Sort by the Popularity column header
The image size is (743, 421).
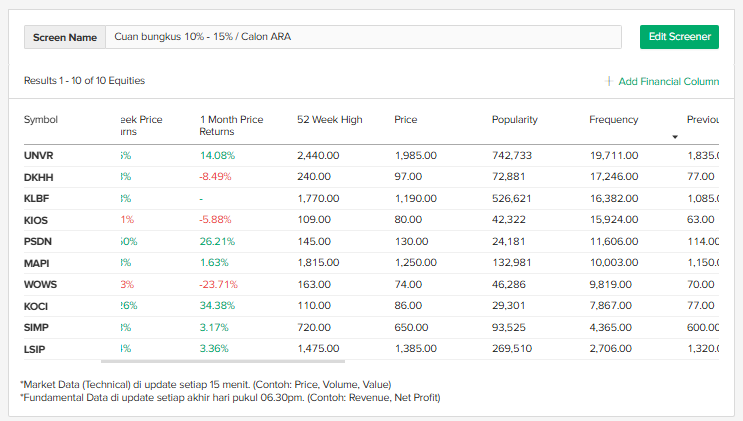coord(514,120)
